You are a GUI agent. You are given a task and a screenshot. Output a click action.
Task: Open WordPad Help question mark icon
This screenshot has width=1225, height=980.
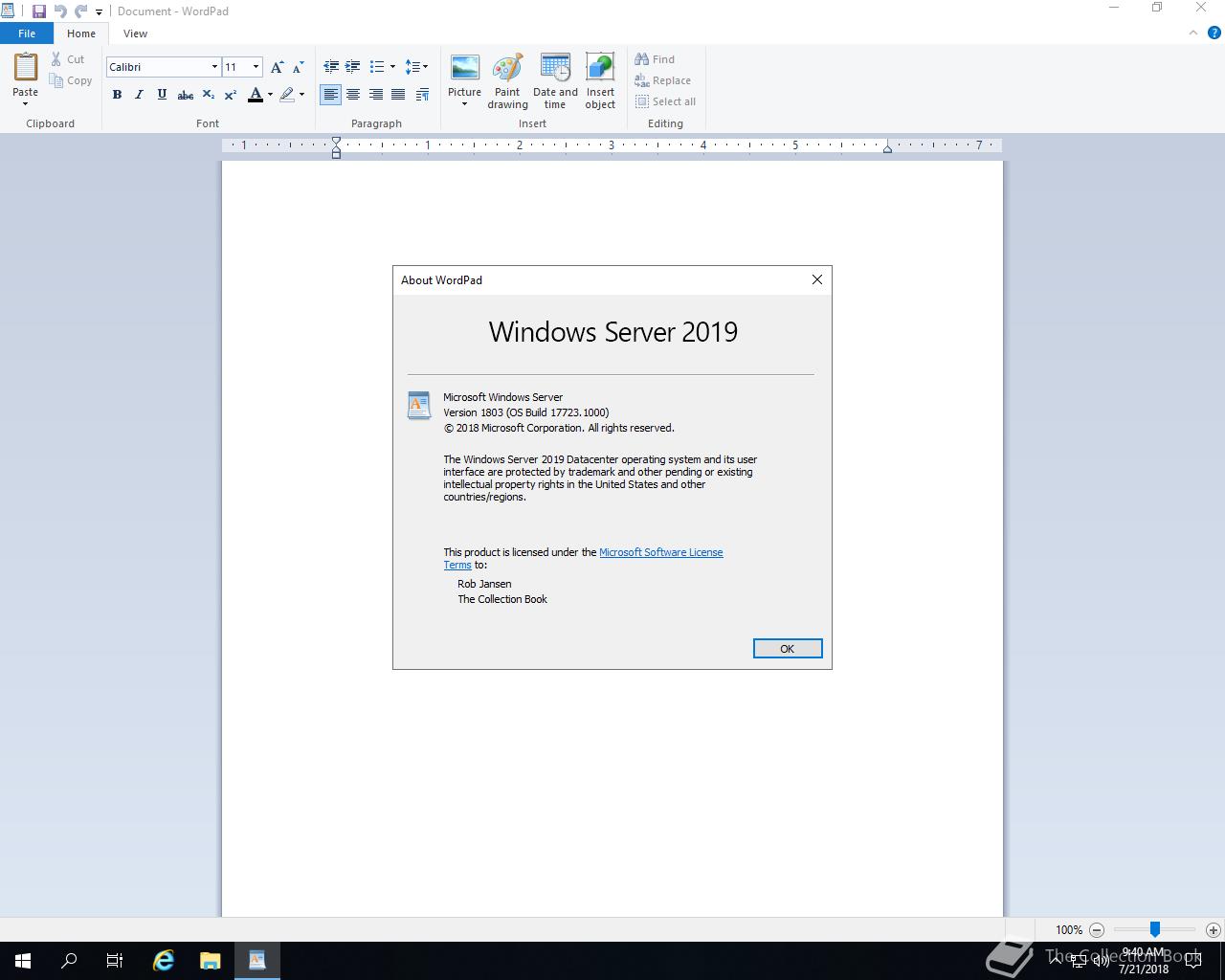point(1215,33)
